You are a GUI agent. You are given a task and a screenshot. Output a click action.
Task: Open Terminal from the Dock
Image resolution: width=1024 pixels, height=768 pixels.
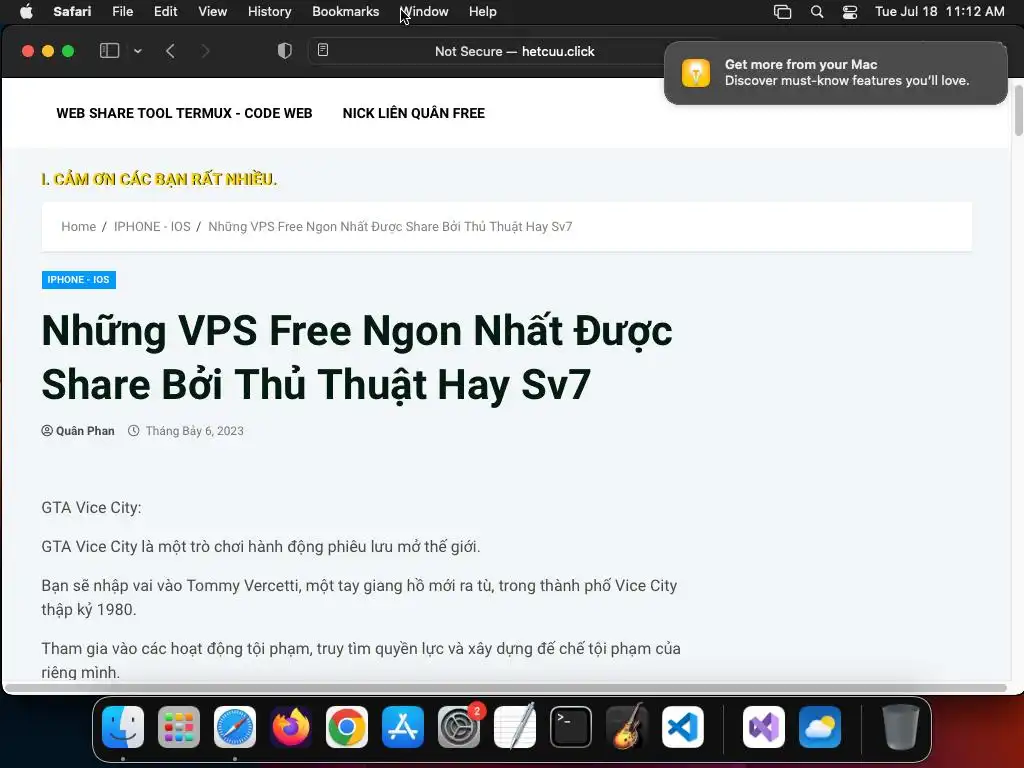coord(571,727)
